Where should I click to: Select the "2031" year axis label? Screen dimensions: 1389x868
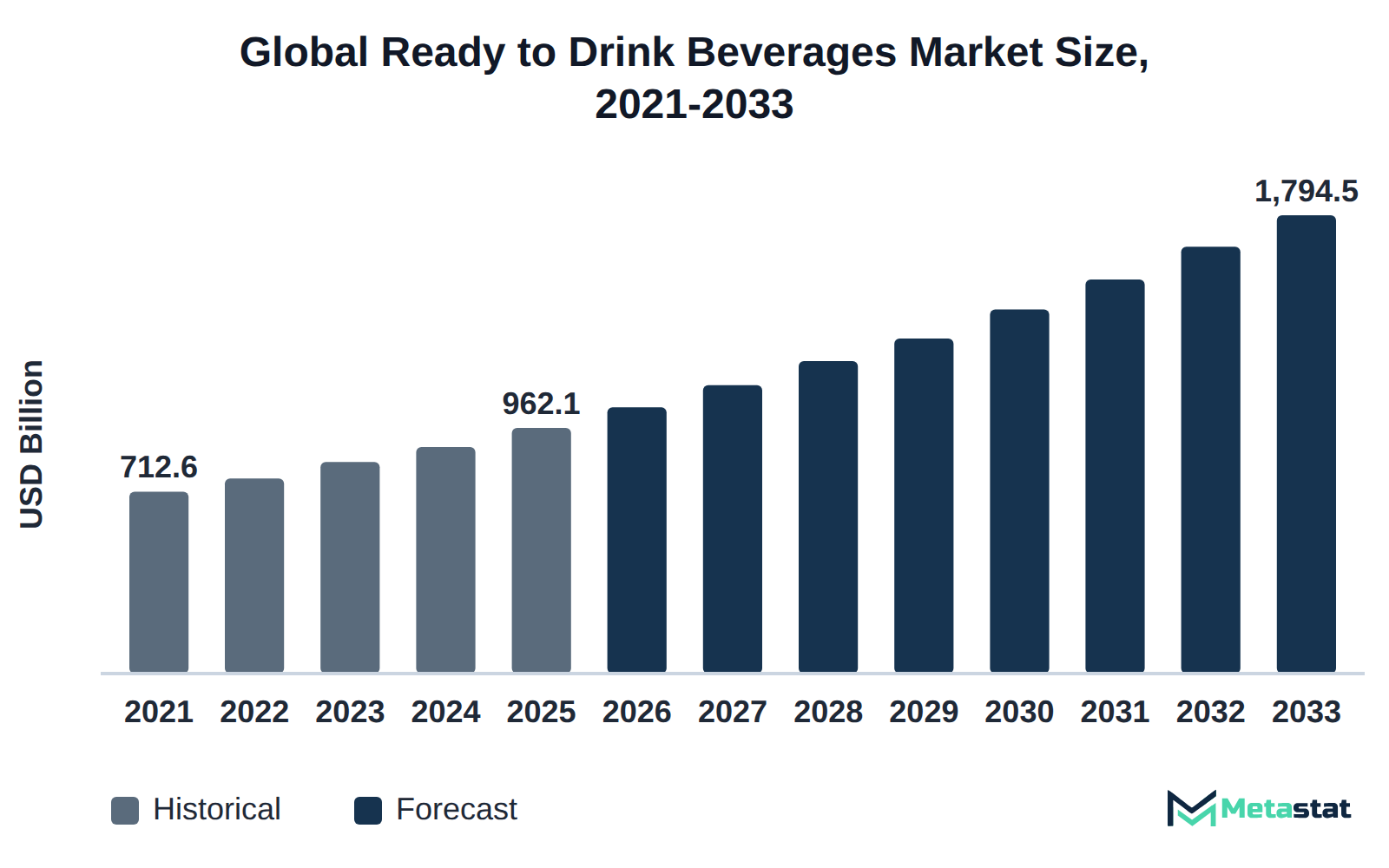click(1115, 712)
